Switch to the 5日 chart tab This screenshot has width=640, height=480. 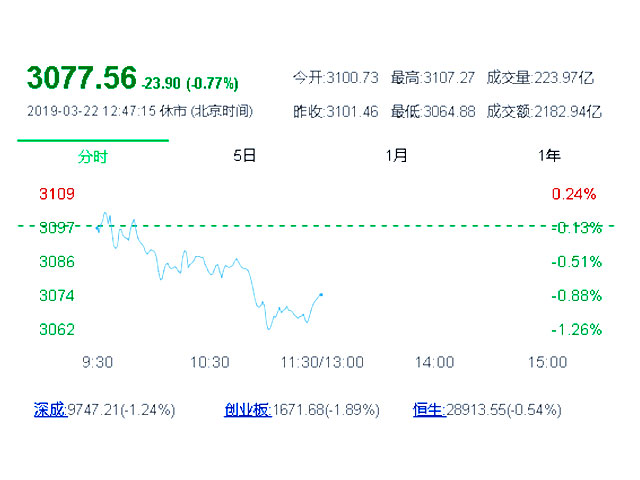click(x=245, y=155)
